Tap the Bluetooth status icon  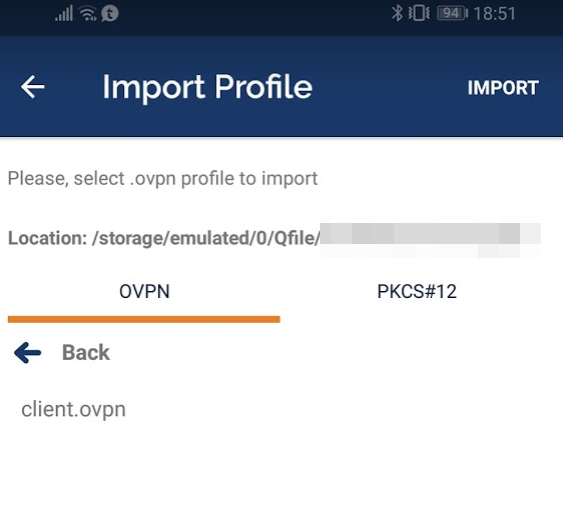397,14
